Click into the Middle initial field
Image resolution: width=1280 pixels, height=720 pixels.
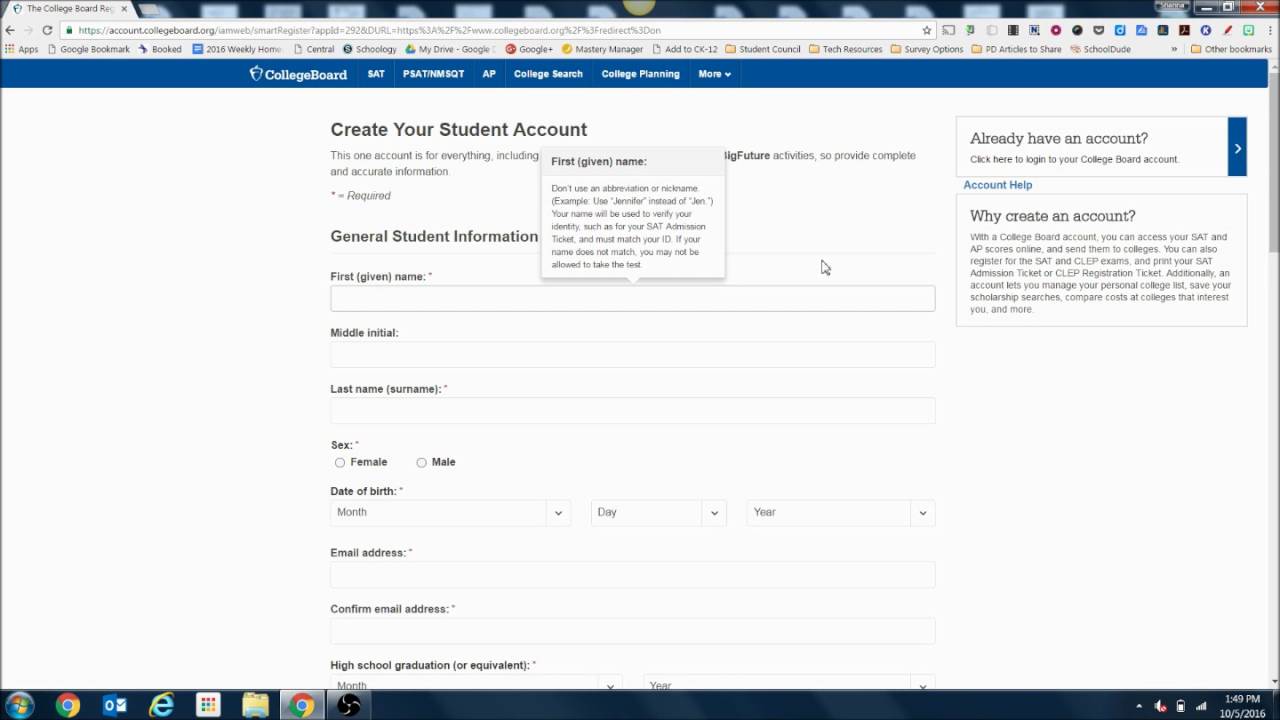pyautogui.click(x=632, y=354)
